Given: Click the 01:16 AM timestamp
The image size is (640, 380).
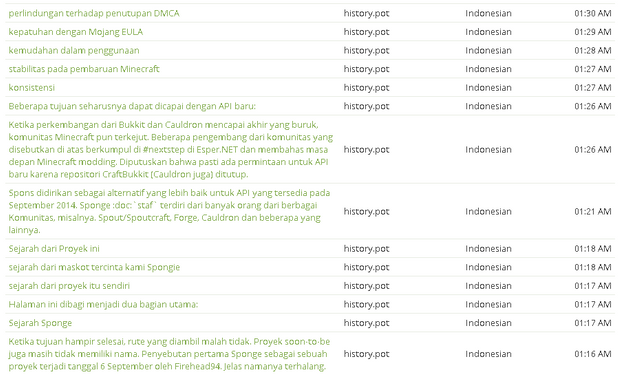Looking at the screenshot, I should 593,354.
